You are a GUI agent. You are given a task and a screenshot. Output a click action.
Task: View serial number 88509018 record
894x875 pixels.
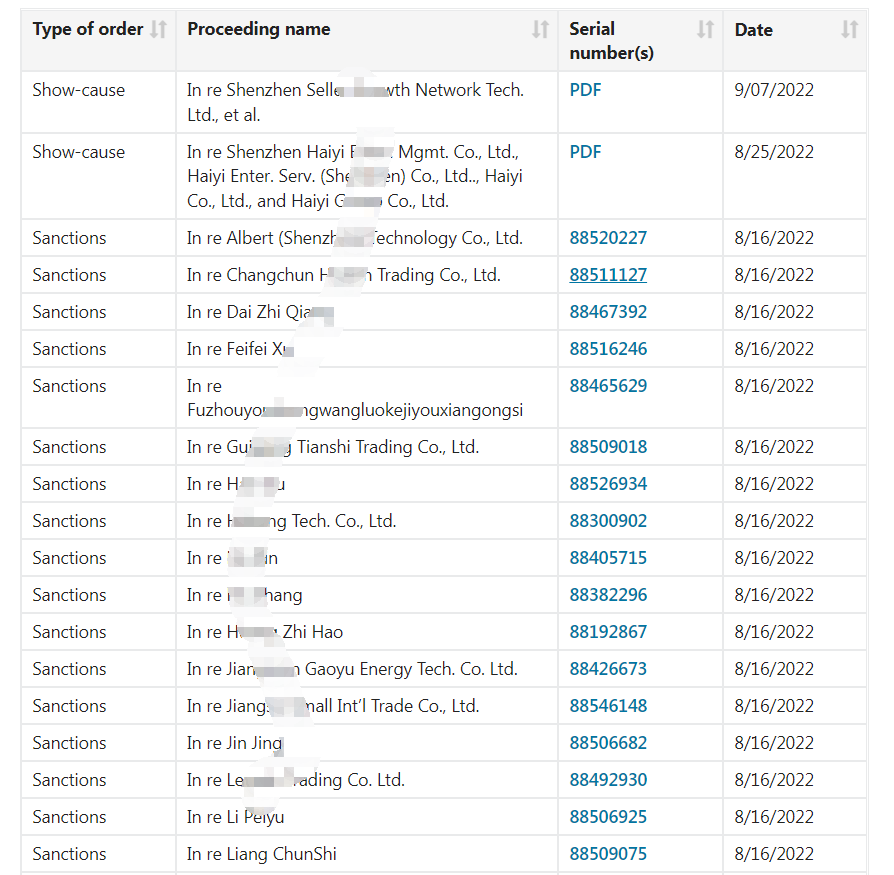pos(608,447)
